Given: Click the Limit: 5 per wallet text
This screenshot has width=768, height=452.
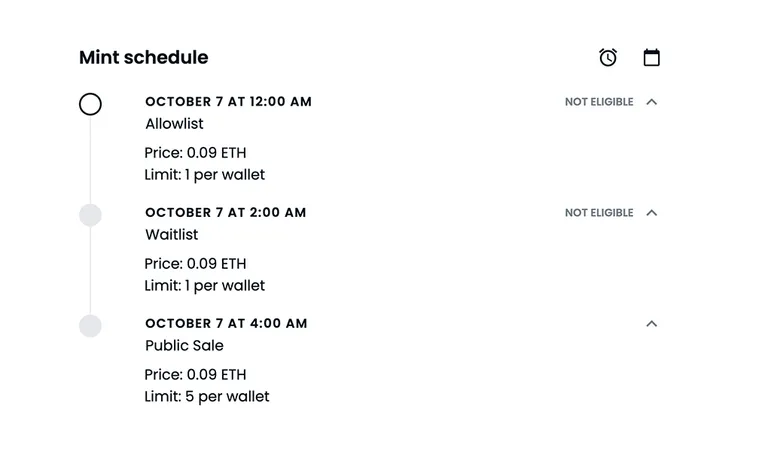Looking at the screenshot, I should click(x=207, y=397).
